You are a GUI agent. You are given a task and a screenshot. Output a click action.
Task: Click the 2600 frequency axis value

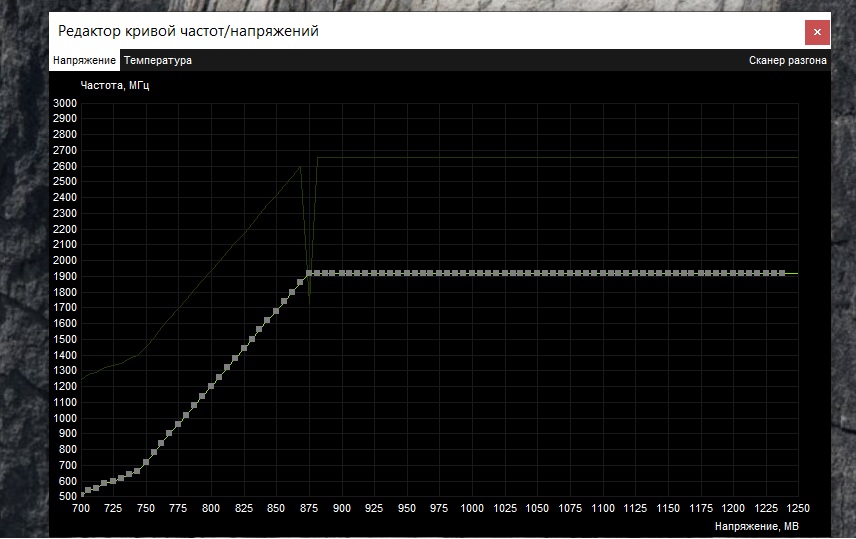tap(65, 166)
